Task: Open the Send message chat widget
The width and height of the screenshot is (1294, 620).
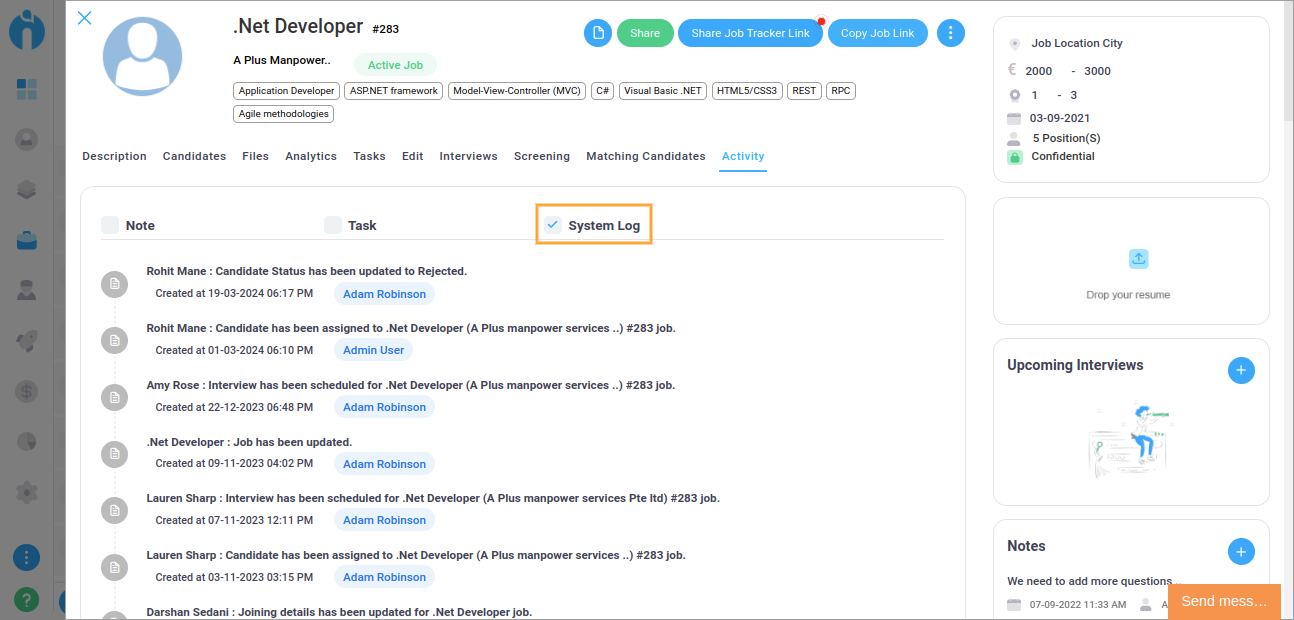Action: (1223, 601)
